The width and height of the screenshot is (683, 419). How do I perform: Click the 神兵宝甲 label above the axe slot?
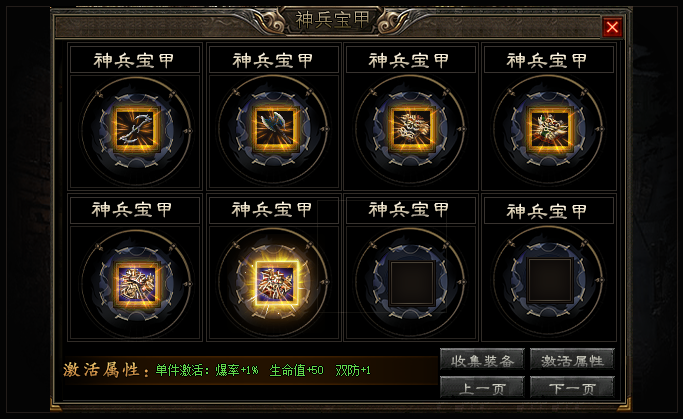(x=273, y=60)
